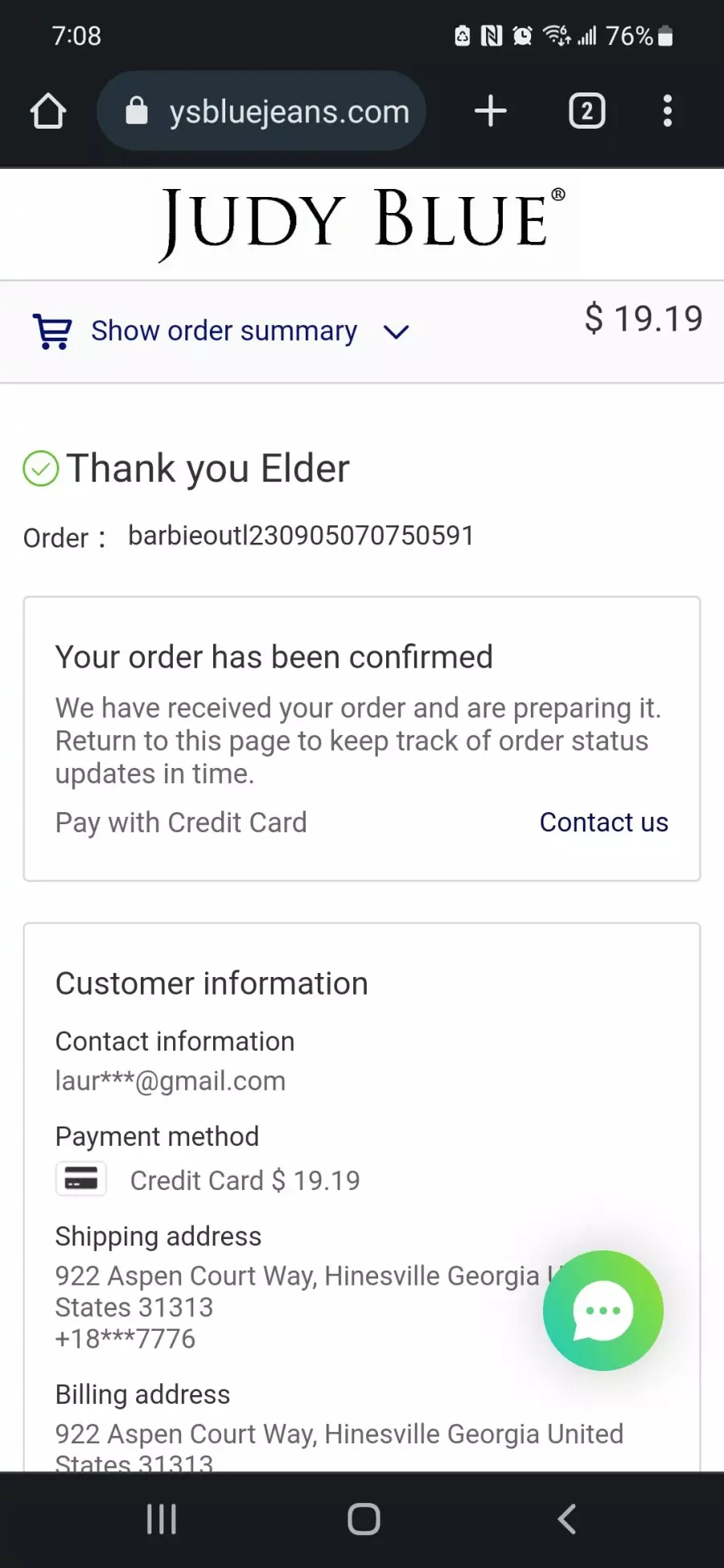724x1568 pixels.
Task: Tap the padlock site security icon
Action: tap(137, 111)
